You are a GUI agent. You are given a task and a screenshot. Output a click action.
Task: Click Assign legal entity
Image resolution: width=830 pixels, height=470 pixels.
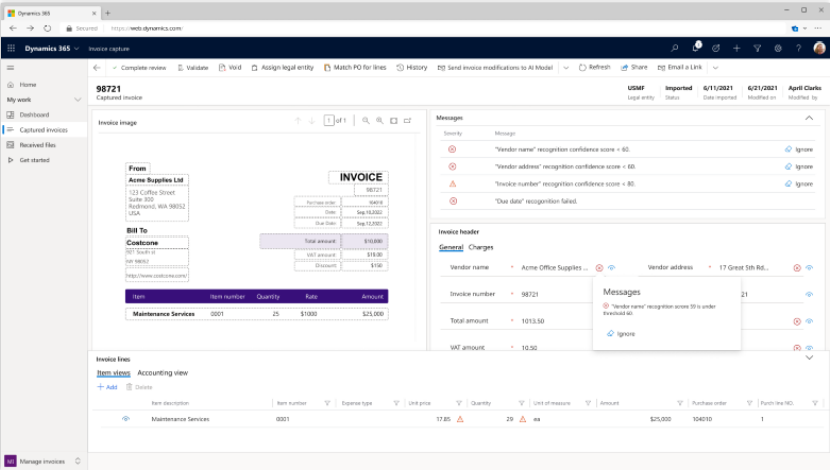click(282, 68)
